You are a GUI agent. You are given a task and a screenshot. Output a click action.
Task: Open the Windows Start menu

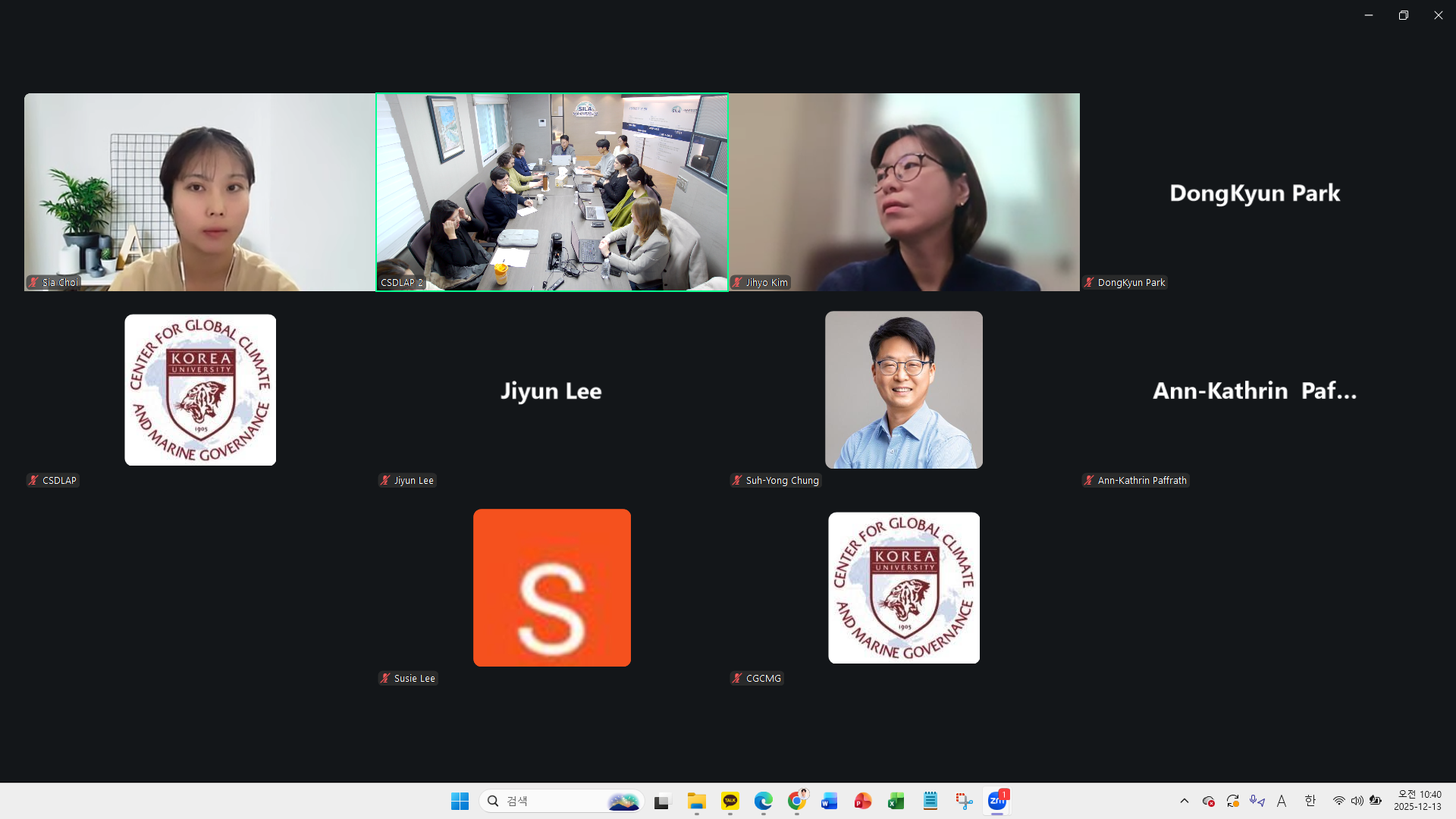[460, 801]
